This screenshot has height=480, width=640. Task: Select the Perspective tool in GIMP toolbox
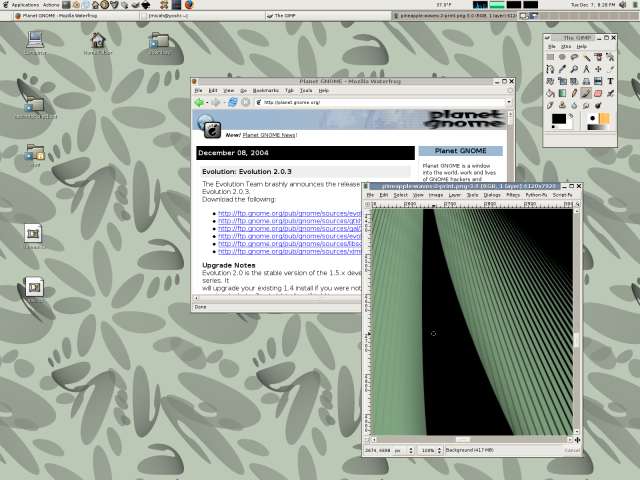point(586,81)
